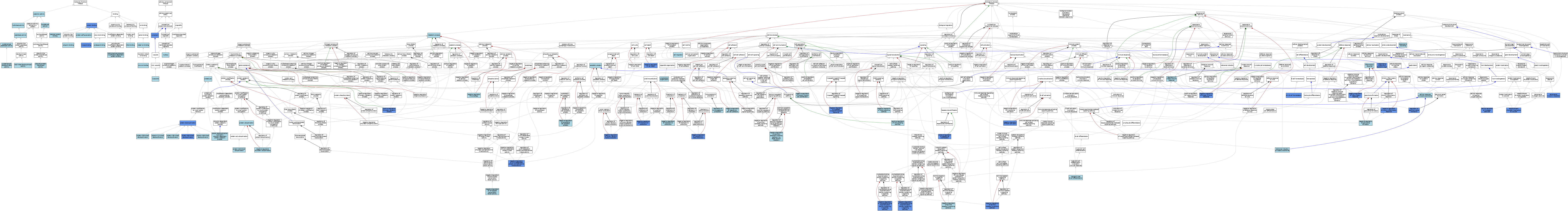Select the protein polyubiquitination node
The width and height of the screenshot is (1568, 211).
pyautogui.click(x=239, y=137)
